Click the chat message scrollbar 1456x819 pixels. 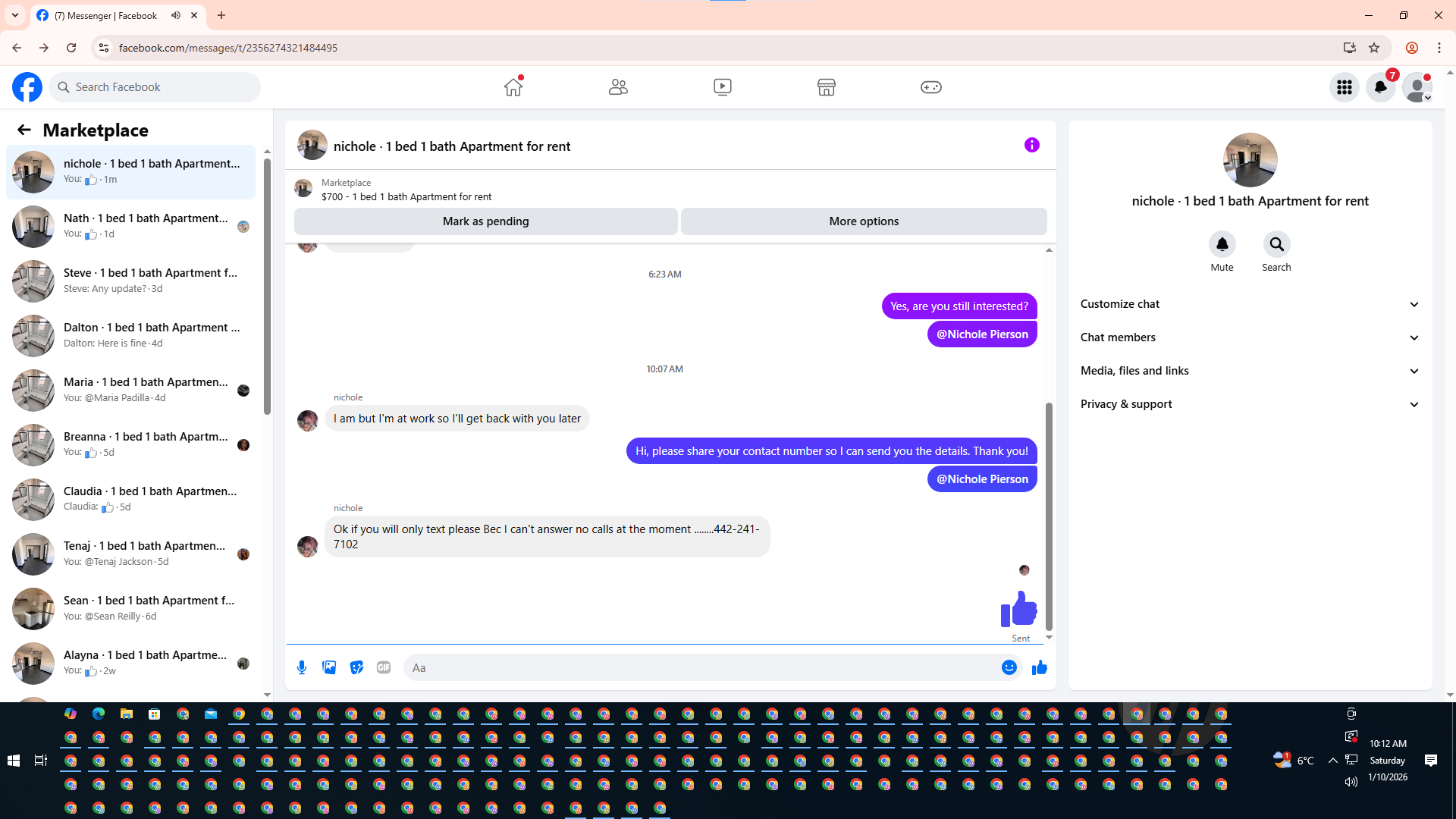(1049, 516)
